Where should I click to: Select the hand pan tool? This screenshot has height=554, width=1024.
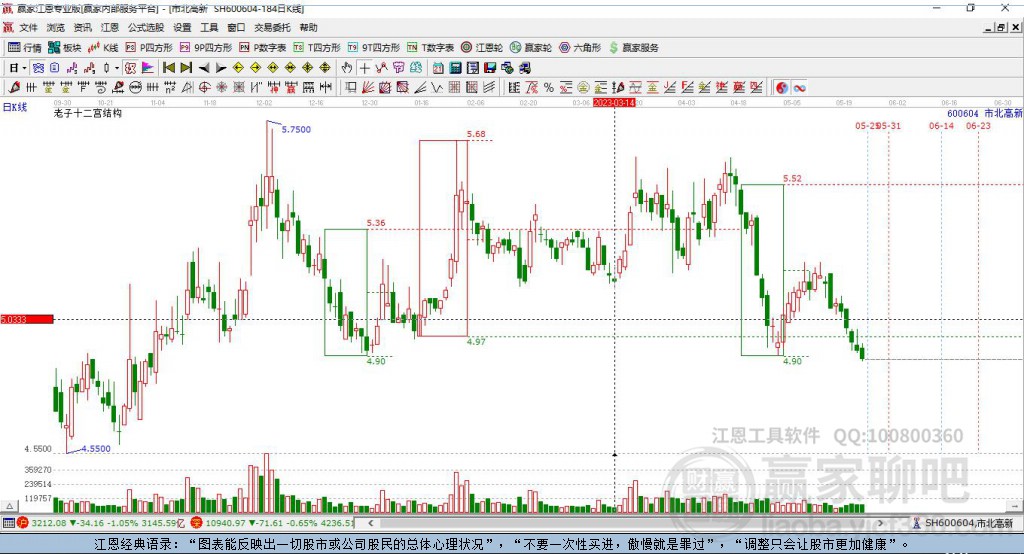pos(347,68)
